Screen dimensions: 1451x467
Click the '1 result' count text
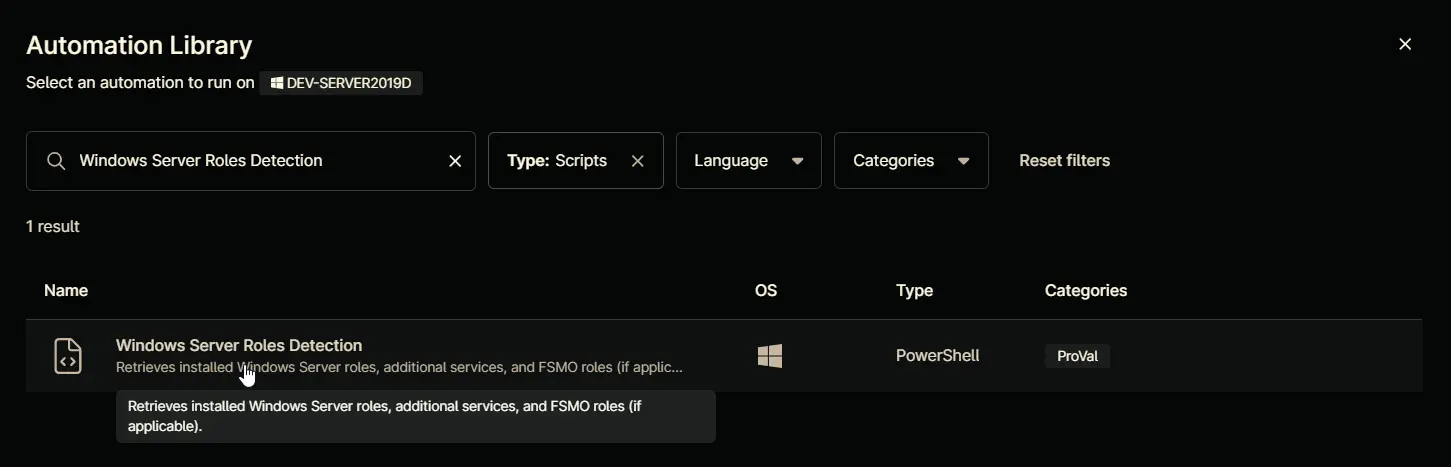click(x=53, y=227)
